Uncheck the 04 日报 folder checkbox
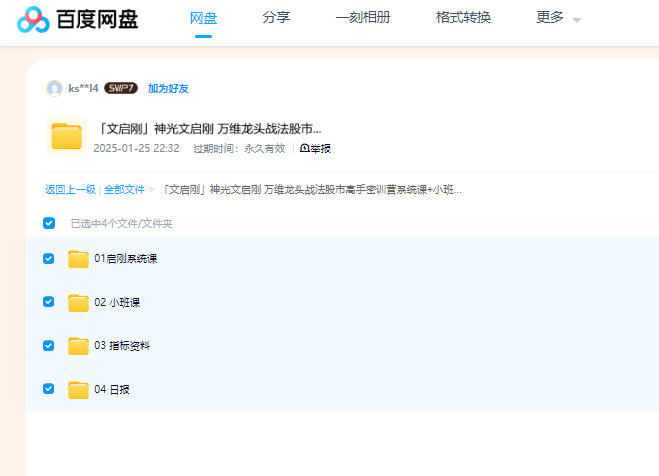 (49, 389)
